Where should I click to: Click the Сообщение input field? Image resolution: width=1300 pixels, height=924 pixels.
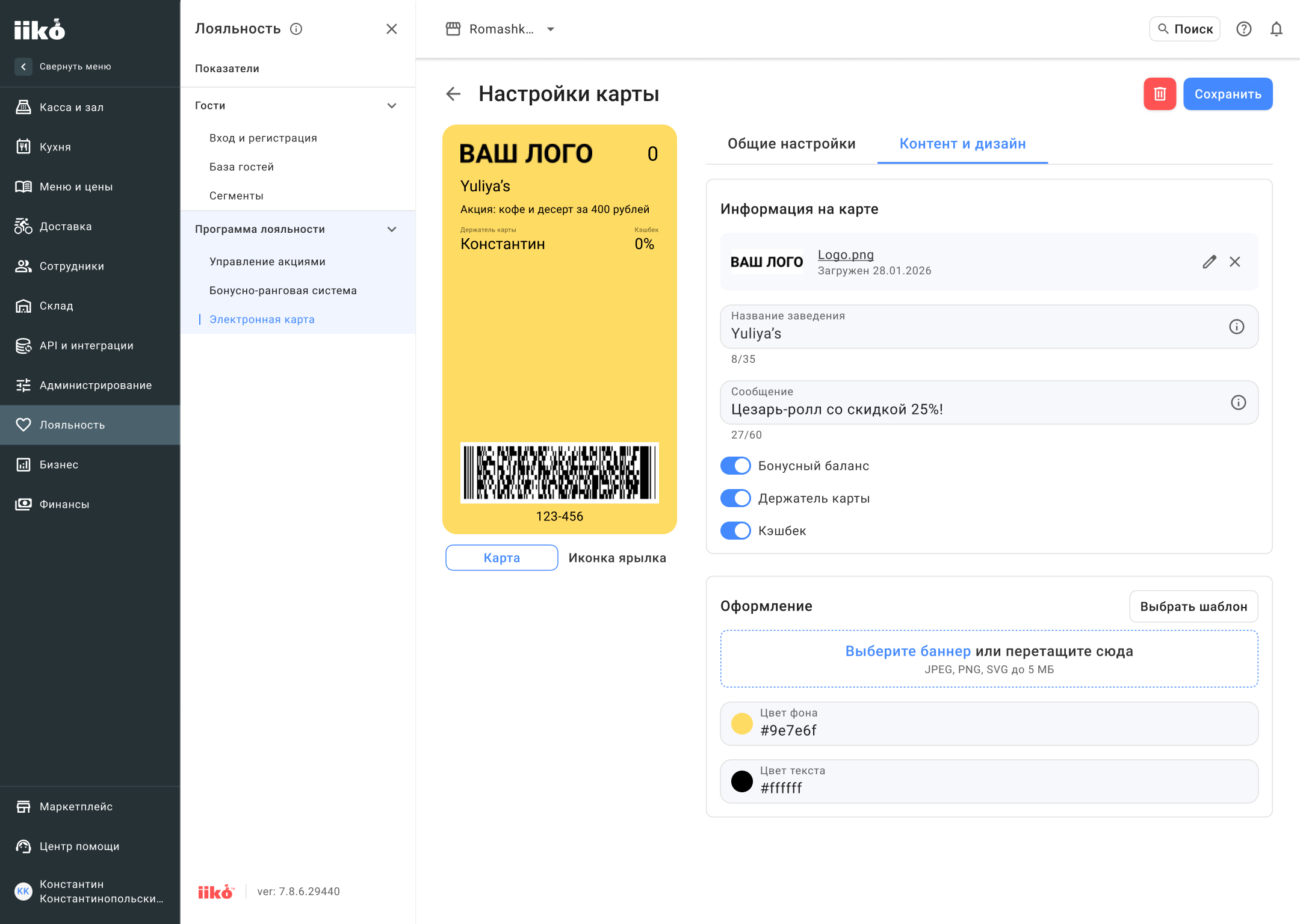coord(989,402)
